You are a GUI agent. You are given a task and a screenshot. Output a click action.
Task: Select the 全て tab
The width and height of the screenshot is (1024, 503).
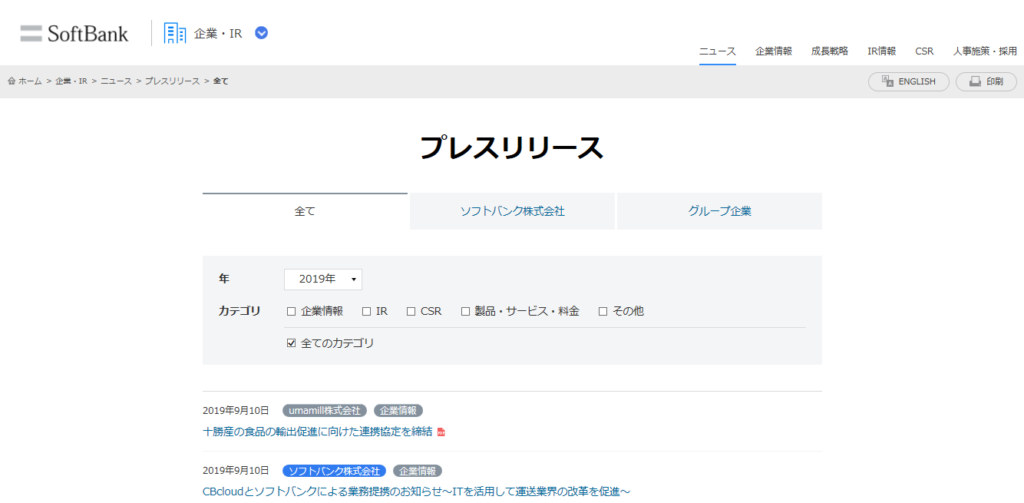pyautogui.click(x=305, y=211)
